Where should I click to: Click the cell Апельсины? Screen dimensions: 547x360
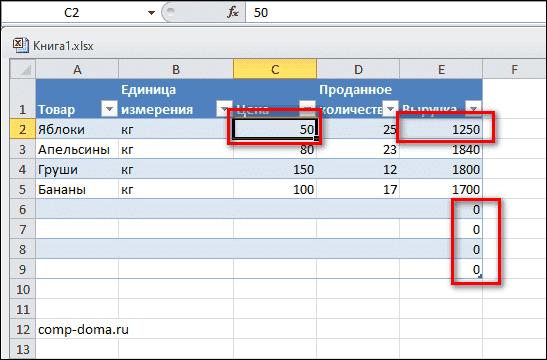click(77, 149)
